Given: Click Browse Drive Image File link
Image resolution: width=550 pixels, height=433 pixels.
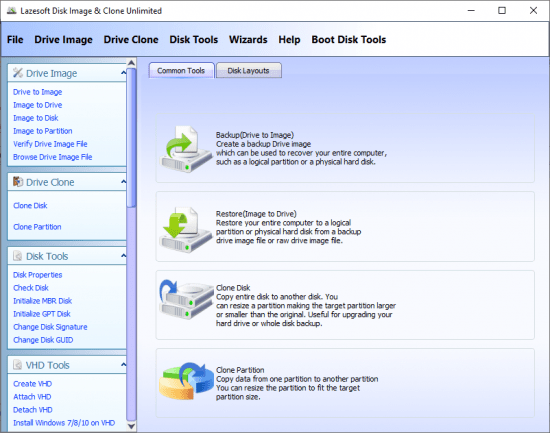Looking at the screenshot, I should click(53, 157).
